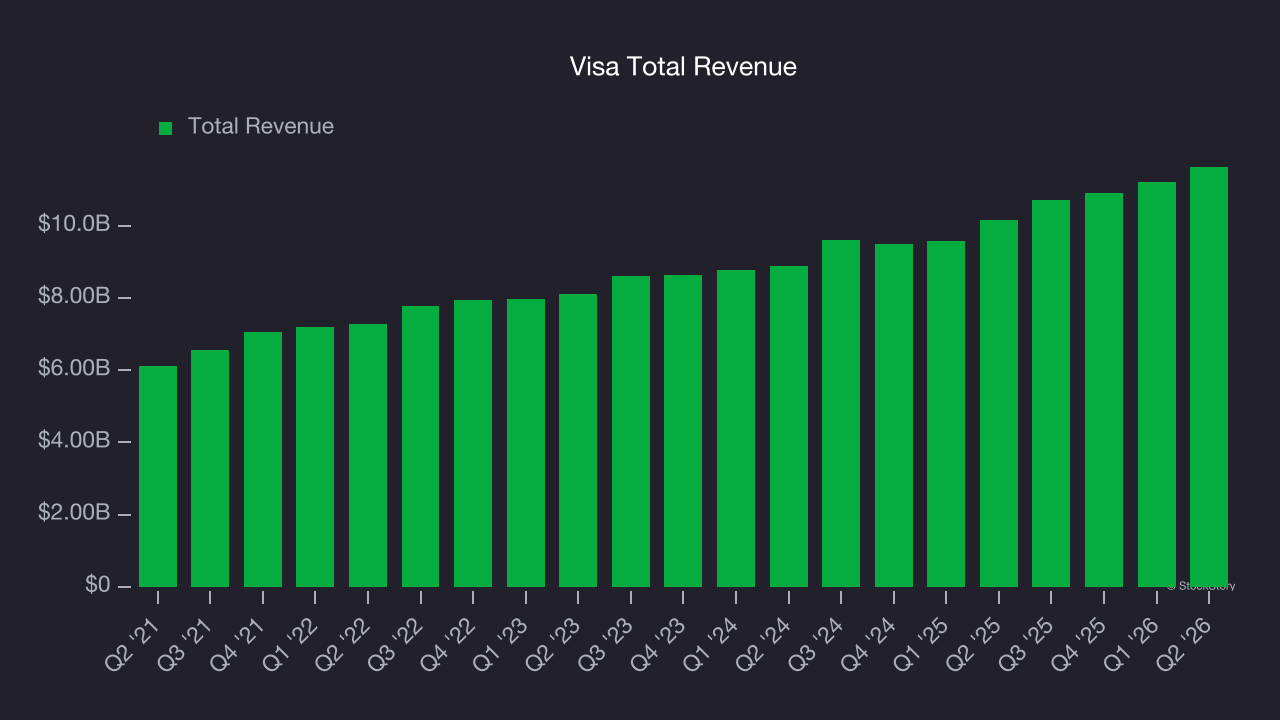
Task: Click the $8.00B y-axis label
Action: (x=74, y=297)
